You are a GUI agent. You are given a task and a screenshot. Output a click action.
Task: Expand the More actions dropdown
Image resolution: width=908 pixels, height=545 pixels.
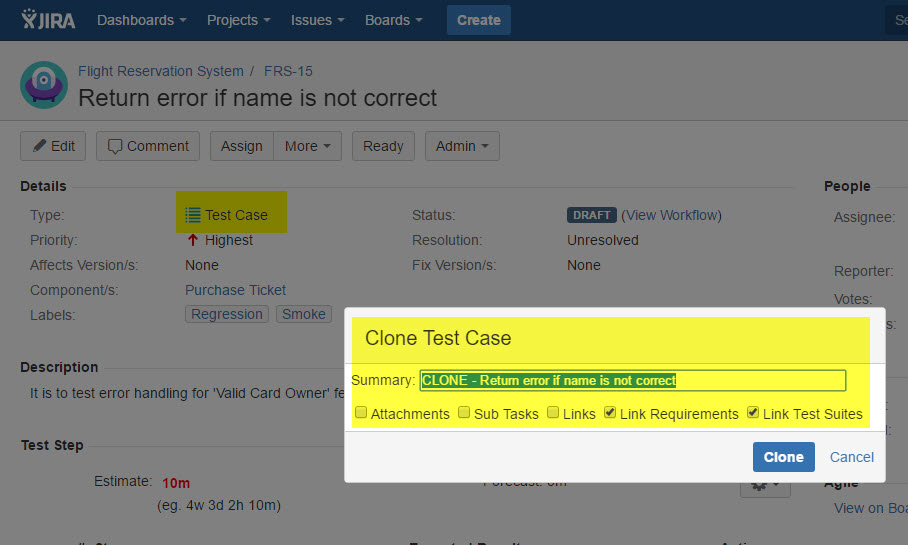coord(307,146)
